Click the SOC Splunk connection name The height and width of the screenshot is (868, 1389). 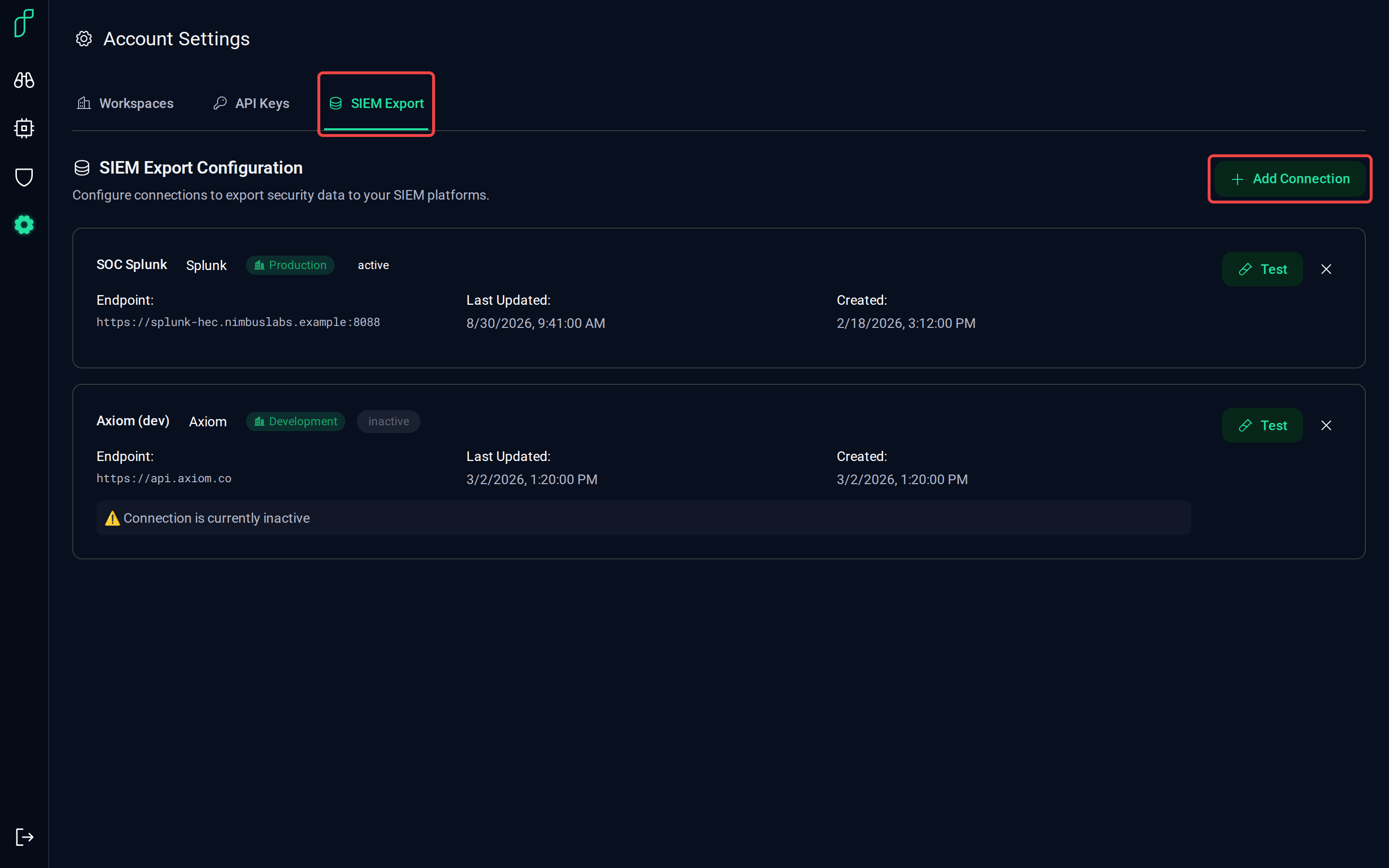click(x=132, y=265)
